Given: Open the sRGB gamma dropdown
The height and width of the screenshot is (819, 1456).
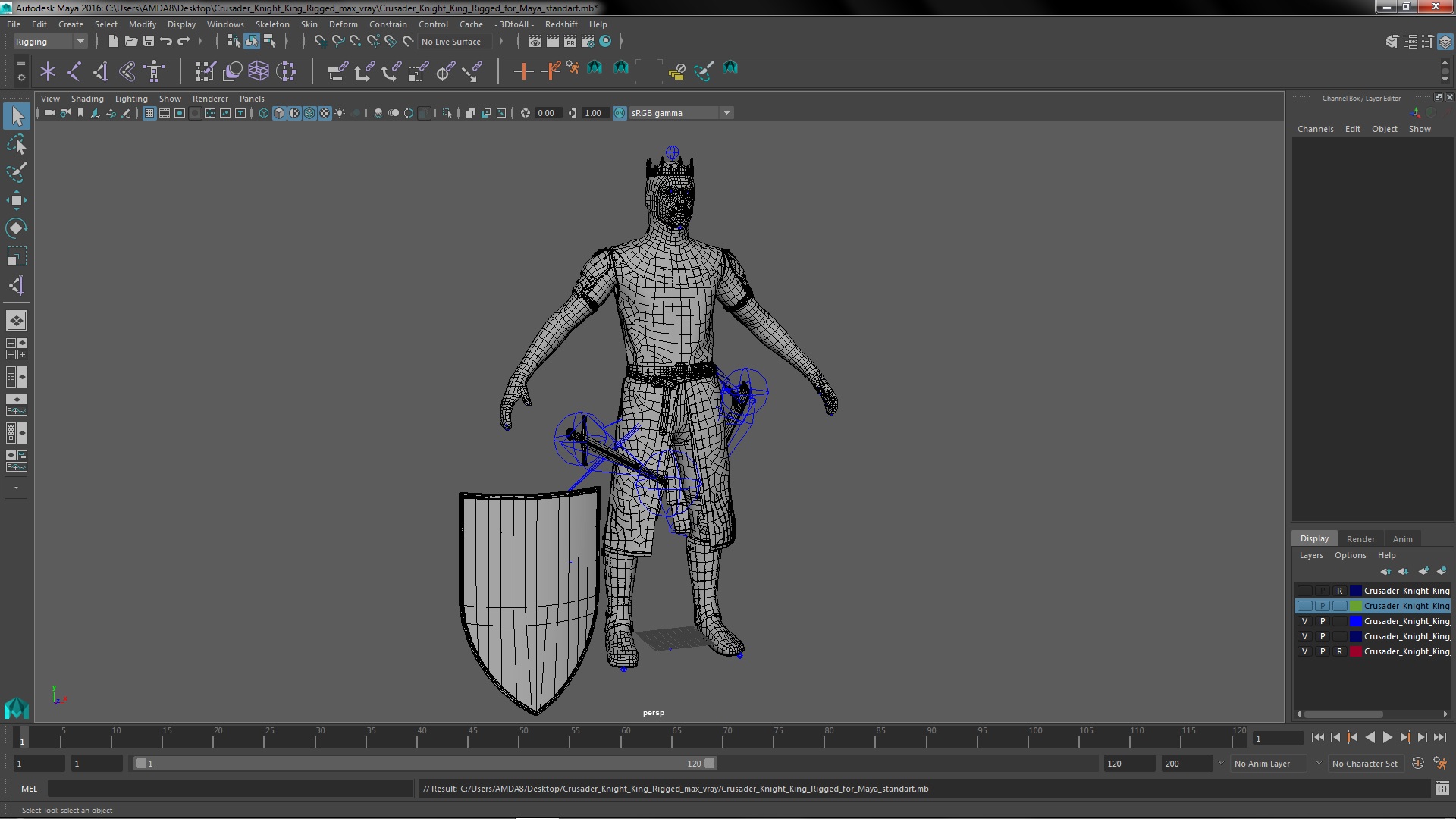Looking at the screenshot, I should pos(681,113).
